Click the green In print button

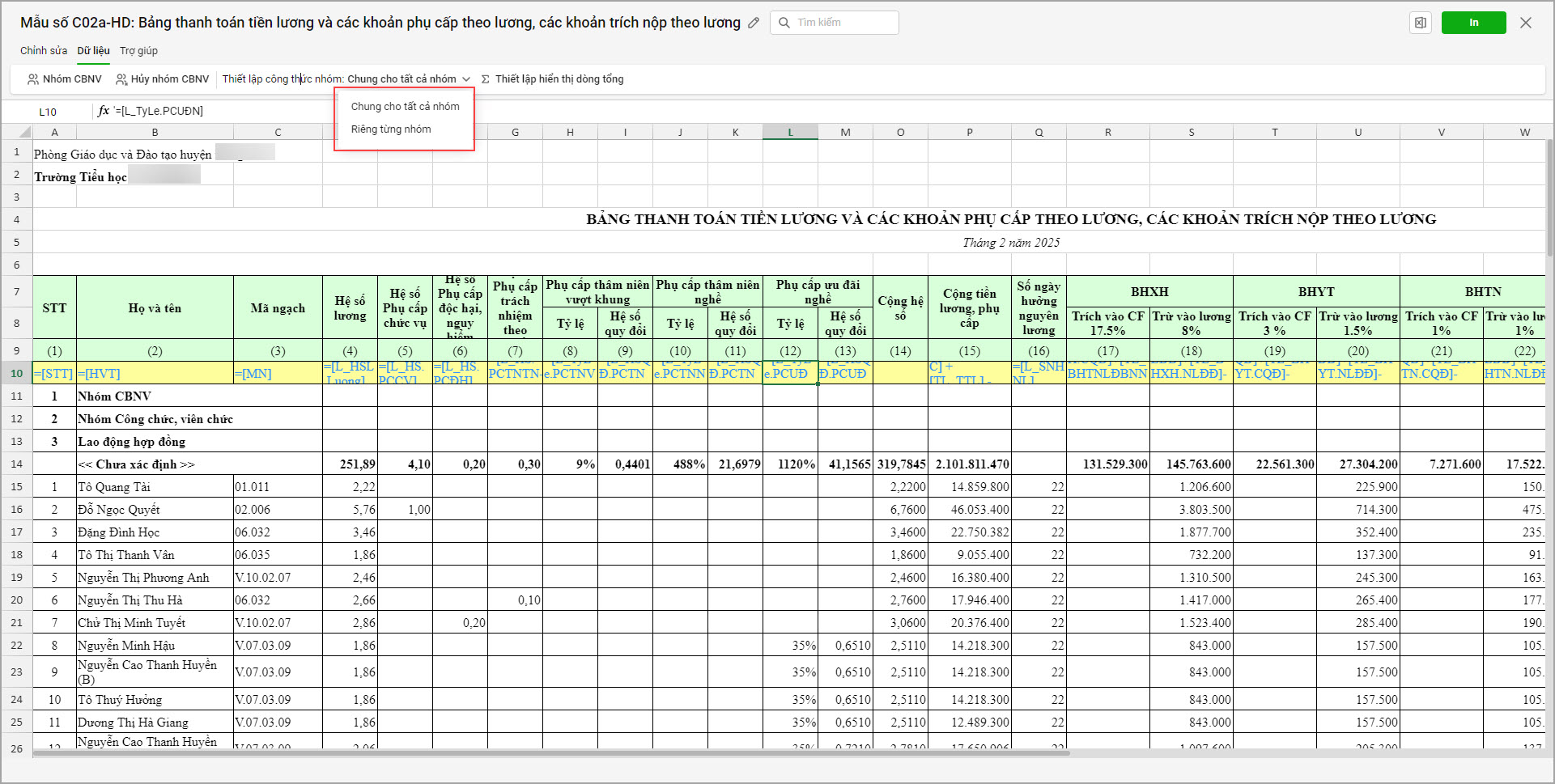point(1474,23)
